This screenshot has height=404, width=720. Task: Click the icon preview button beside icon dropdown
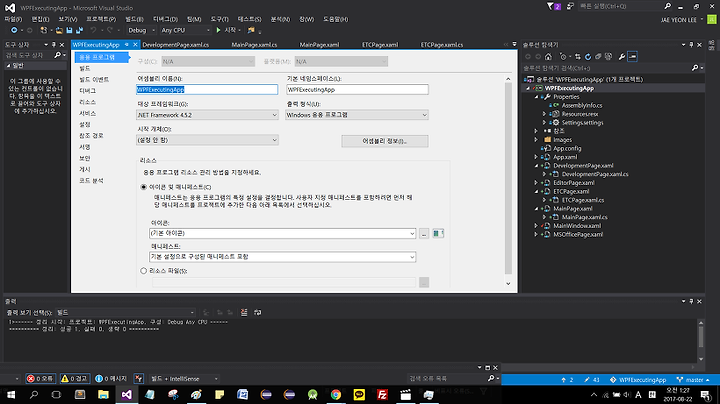pos(438,233)
